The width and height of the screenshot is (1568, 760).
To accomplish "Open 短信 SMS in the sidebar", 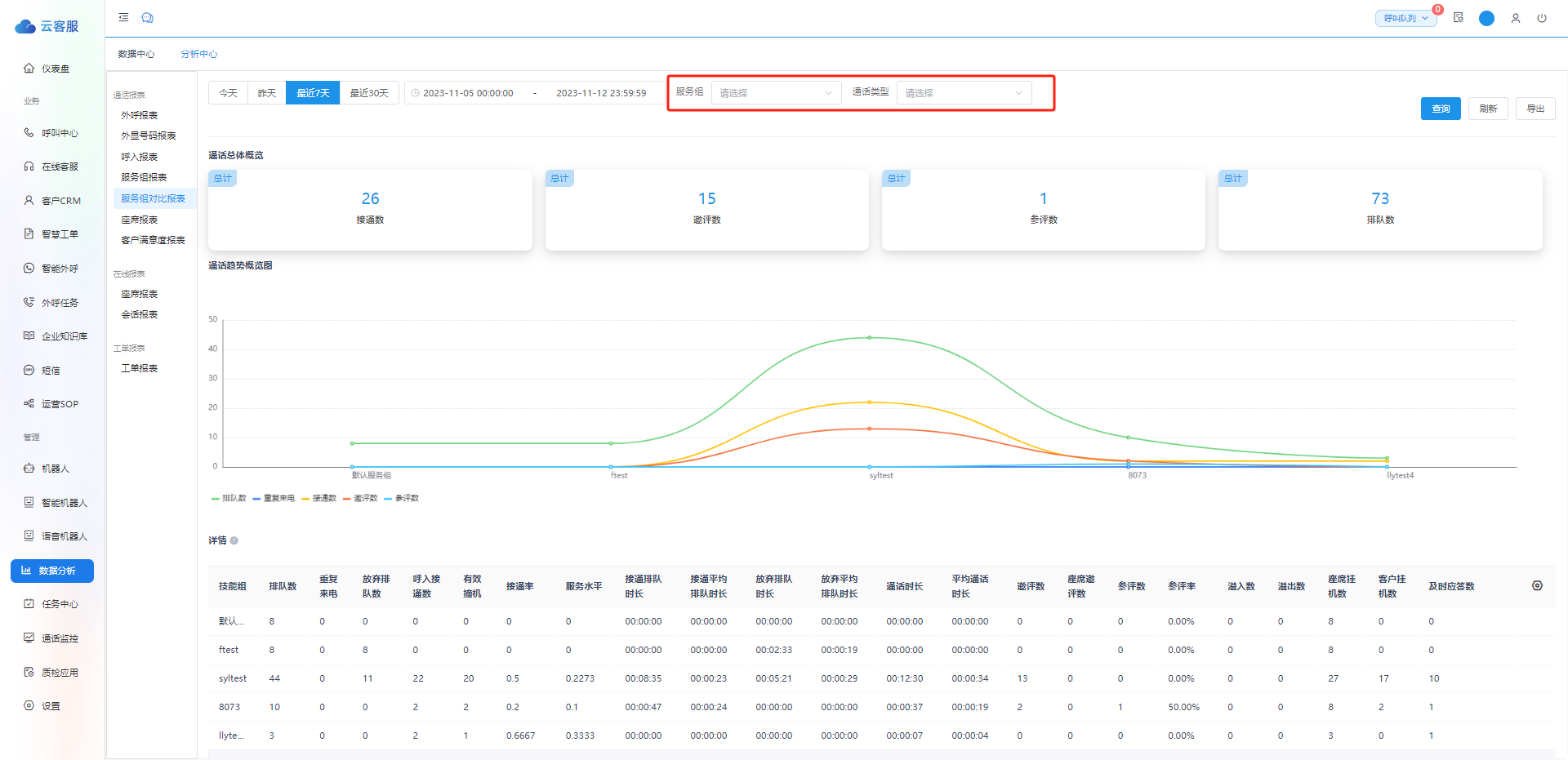I will click(42, 371).
